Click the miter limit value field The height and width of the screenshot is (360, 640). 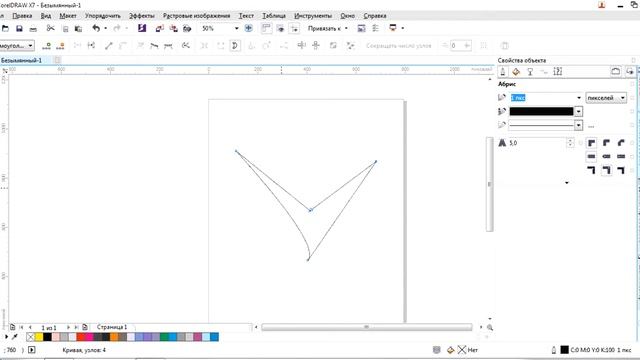(x=537, y=143)
